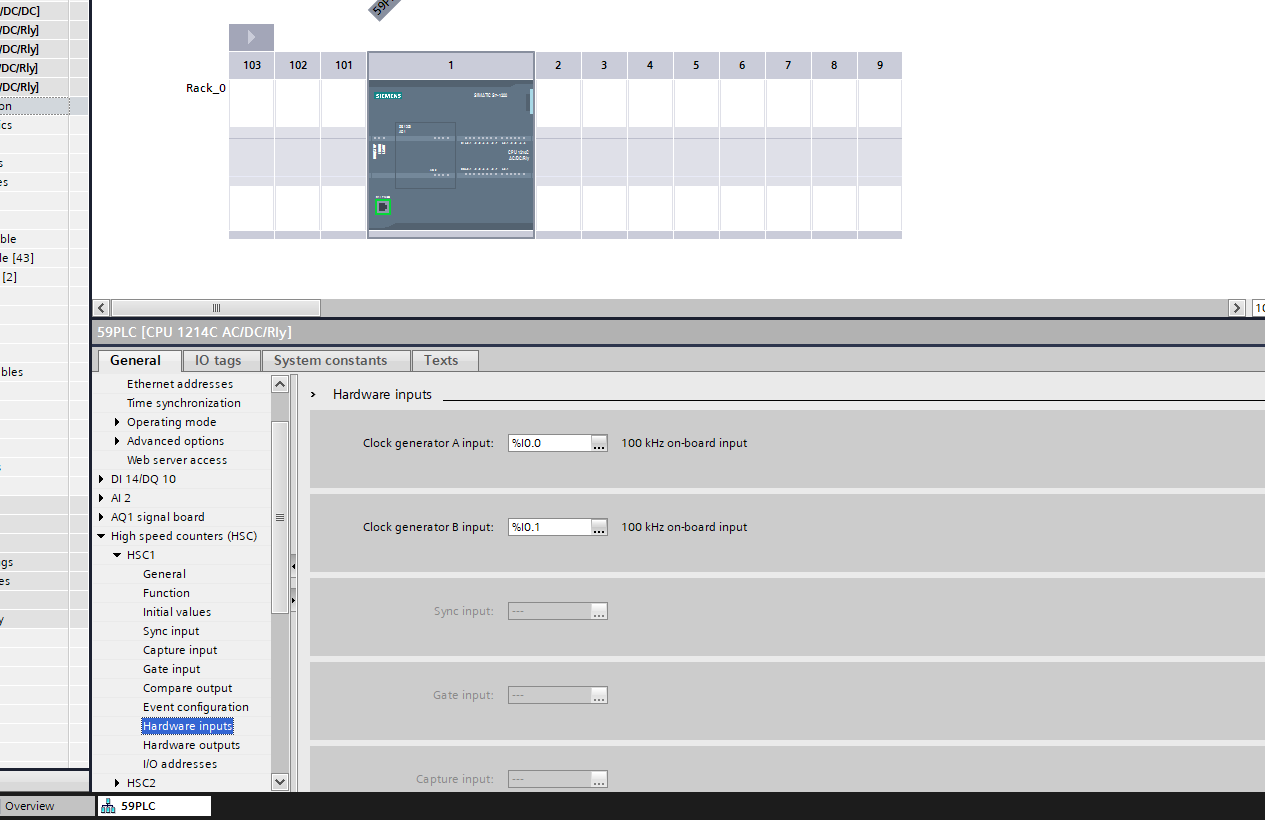This screenshot has height=820, width=1265.
Task: Click the Clock generator A input field
Action: click(549, 443)
